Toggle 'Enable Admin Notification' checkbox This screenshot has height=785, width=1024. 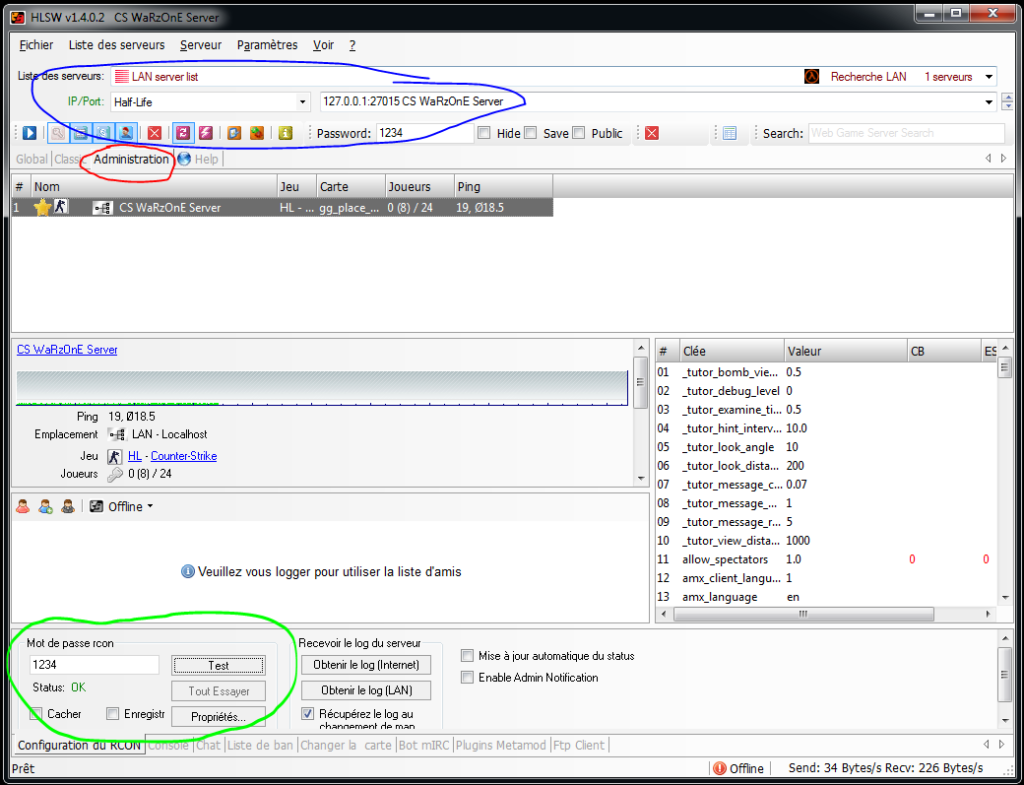[x=468, y=678]
